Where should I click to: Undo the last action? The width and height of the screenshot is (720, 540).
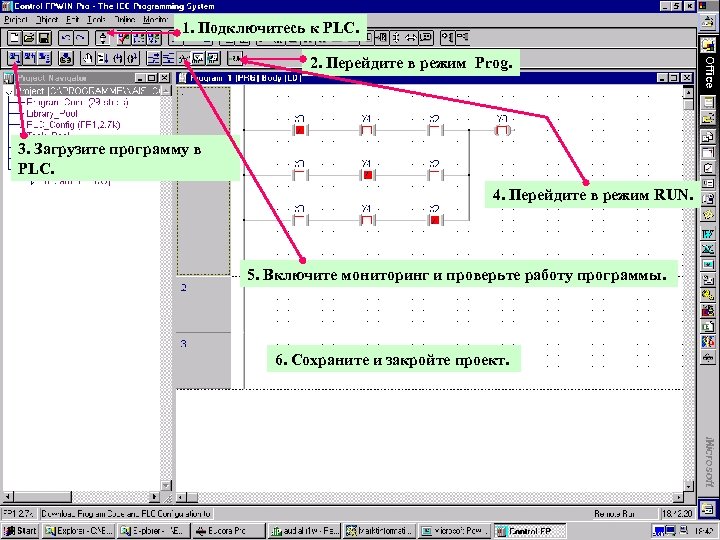pos(66,37)
